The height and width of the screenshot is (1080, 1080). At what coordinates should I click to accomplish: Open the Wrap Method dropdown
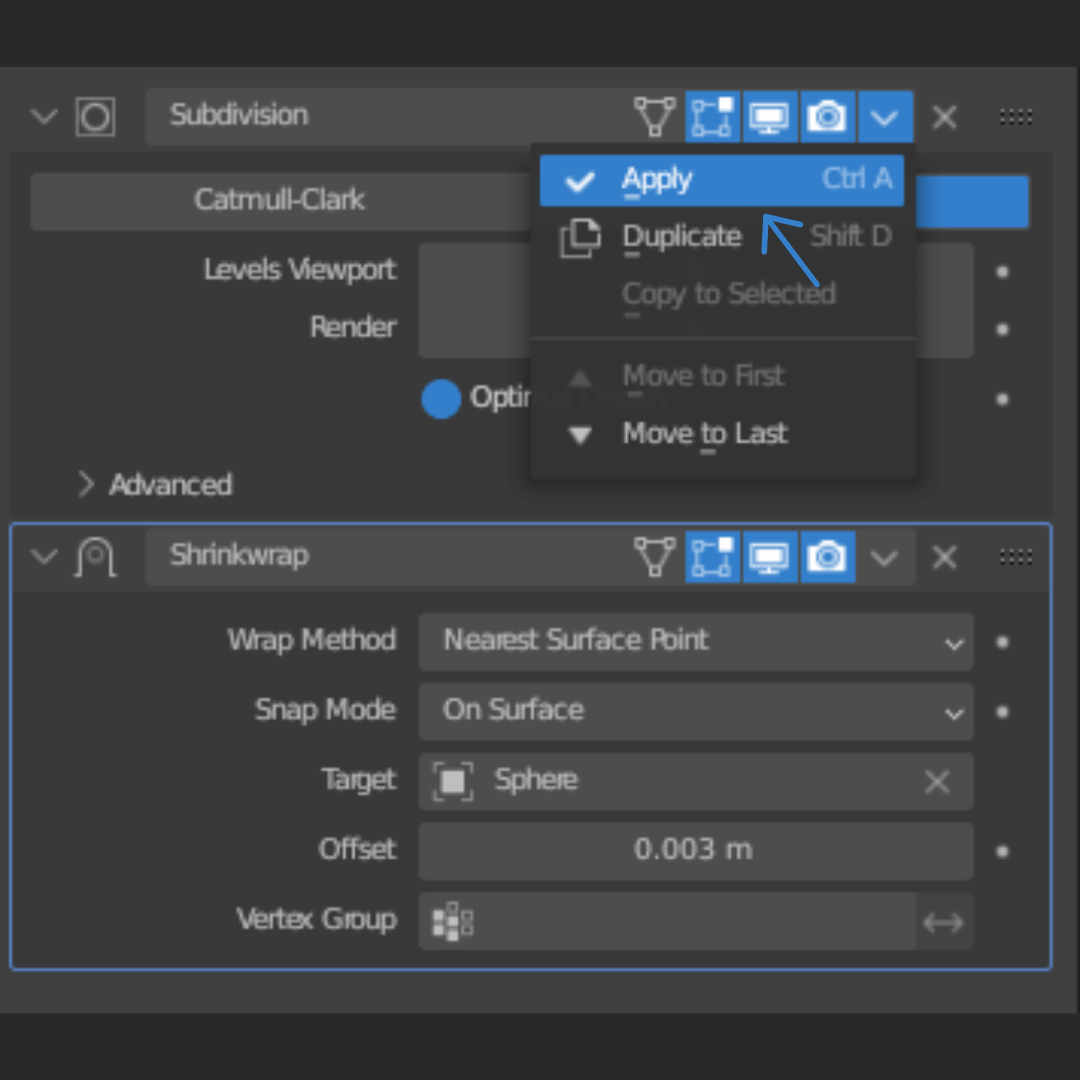point(695,641)
